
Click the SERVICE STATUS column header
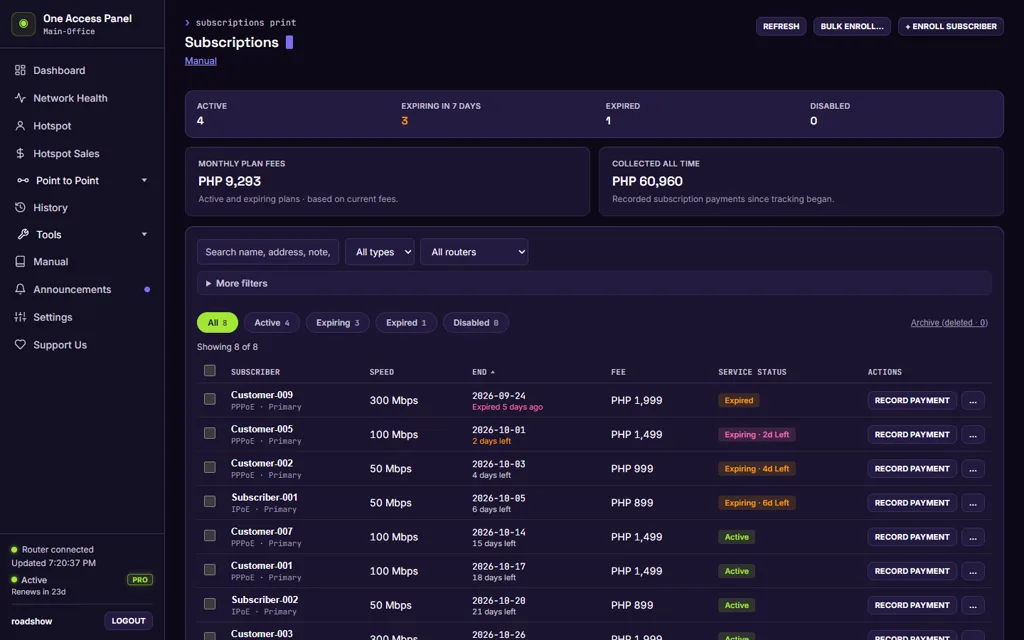(x=752, y=372)
